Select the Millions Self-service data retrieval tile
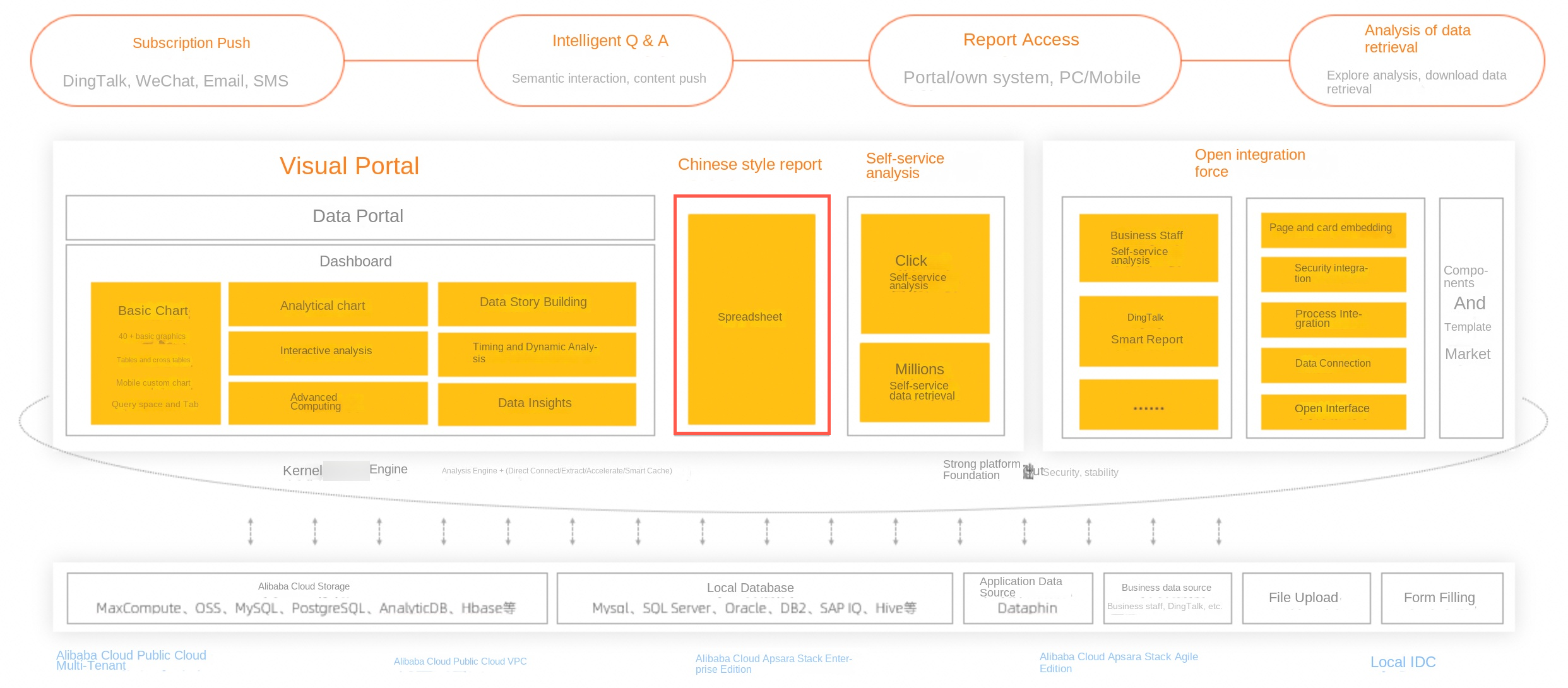The height and width of the screenshot is (688, 1568). pyautogui.click(x=924, y=382)
